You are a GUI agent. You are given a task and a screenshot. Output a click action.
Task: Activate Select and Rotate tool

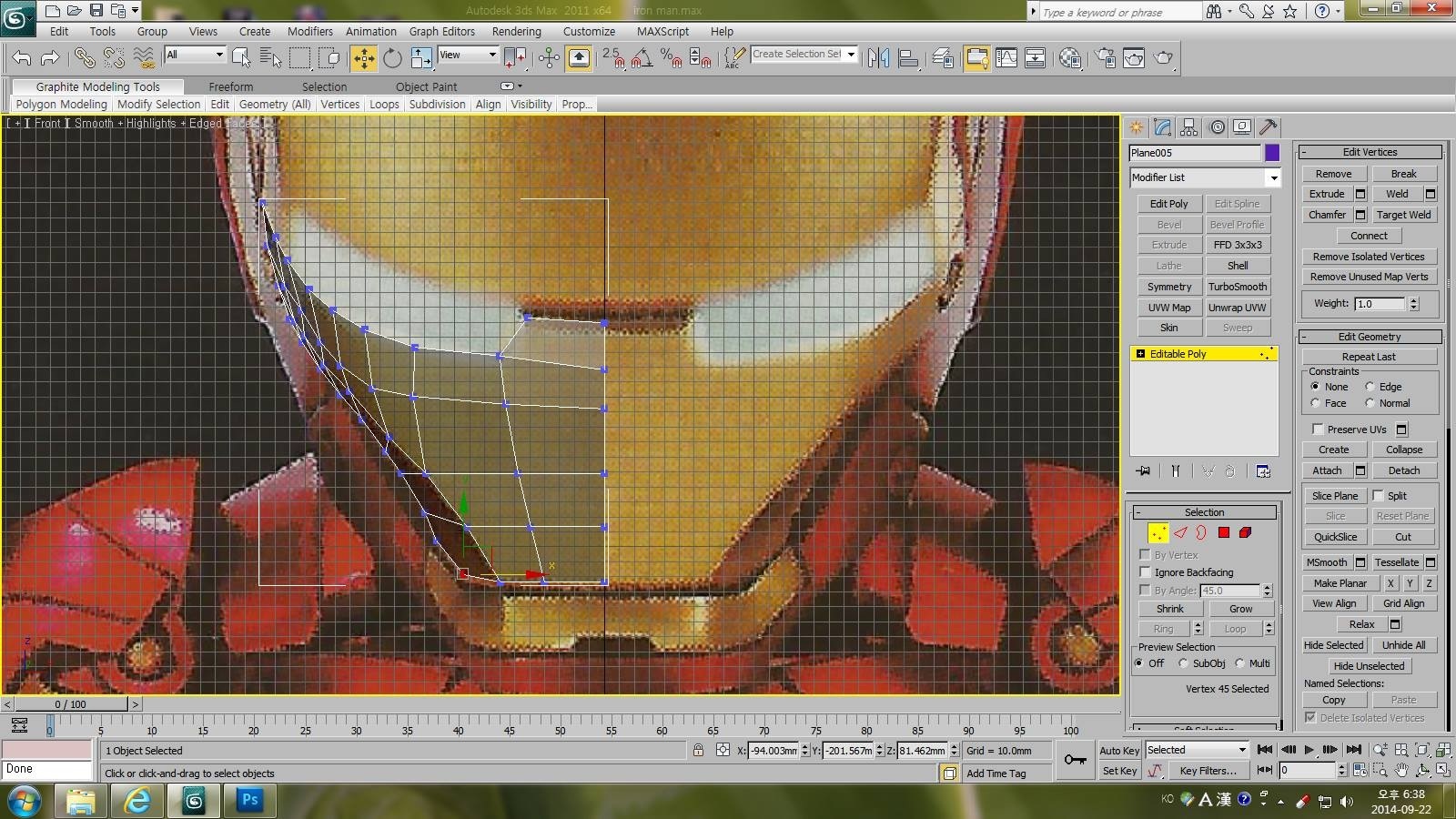point(392,58)
